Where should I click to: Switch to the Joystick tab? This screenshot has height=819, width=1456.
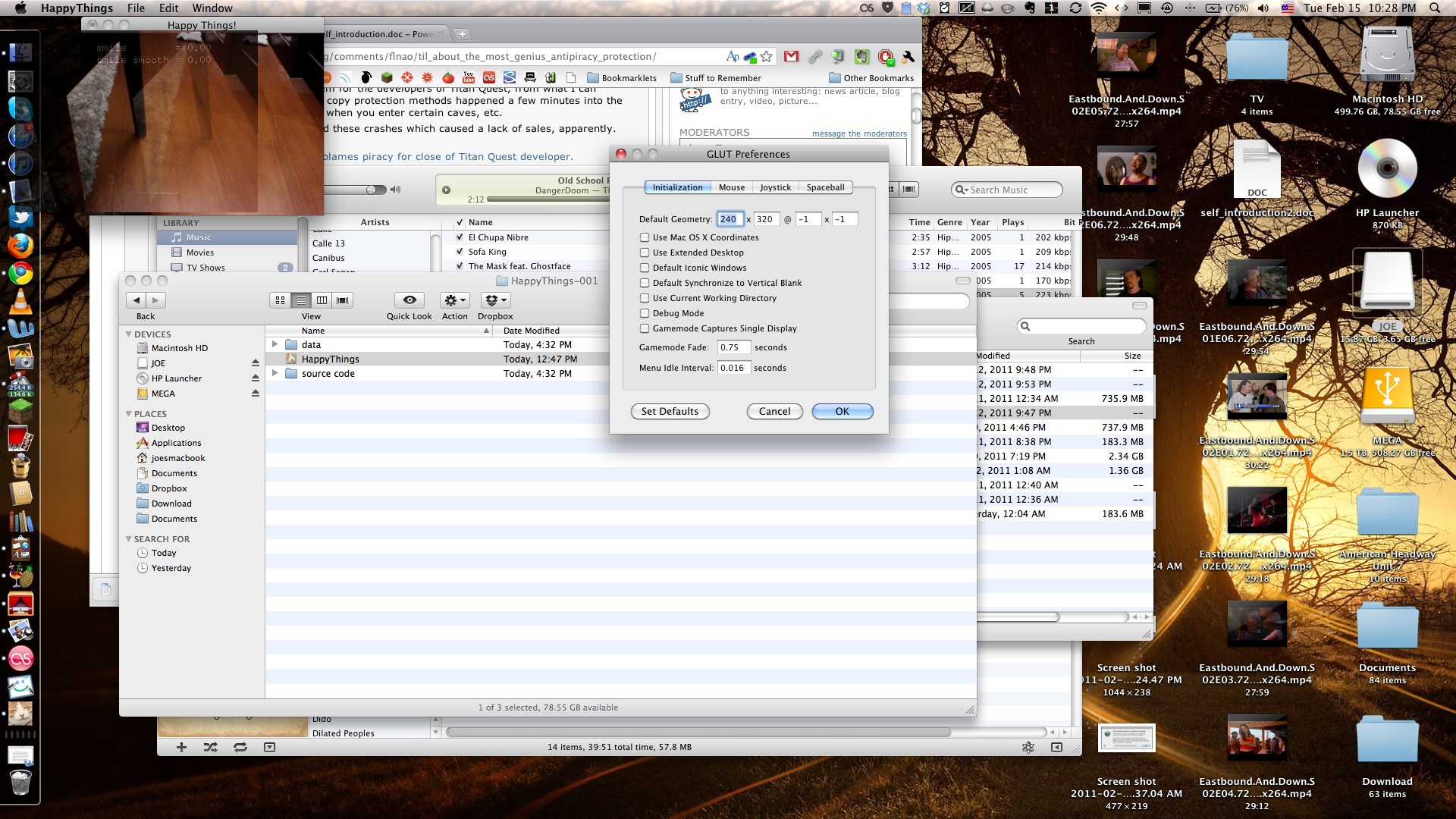pos(775,187)
